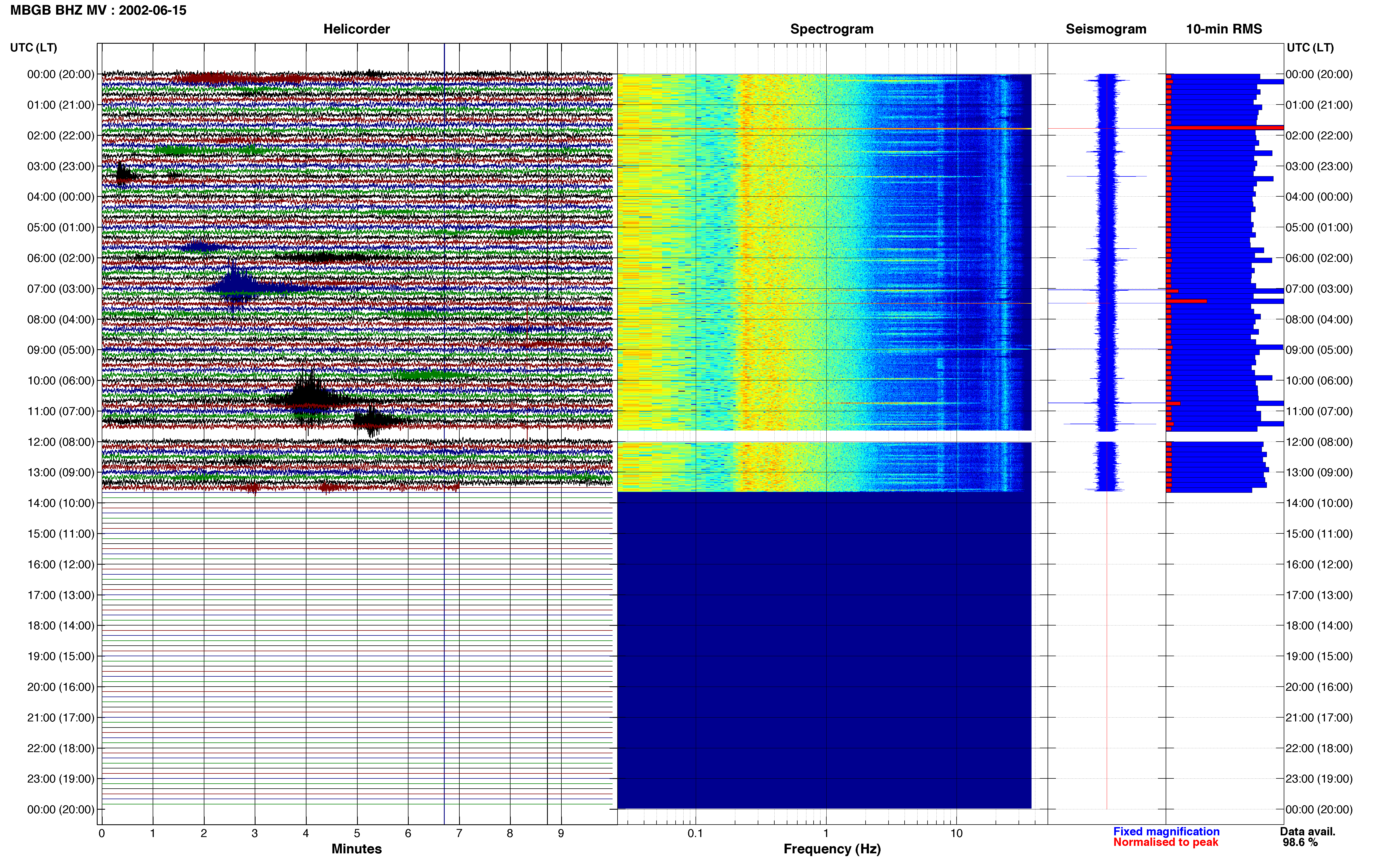Viewport: 1388px width, 868px height.
Task: Click left time label '07:00 (03:00)'
Action: coord(60,289)
